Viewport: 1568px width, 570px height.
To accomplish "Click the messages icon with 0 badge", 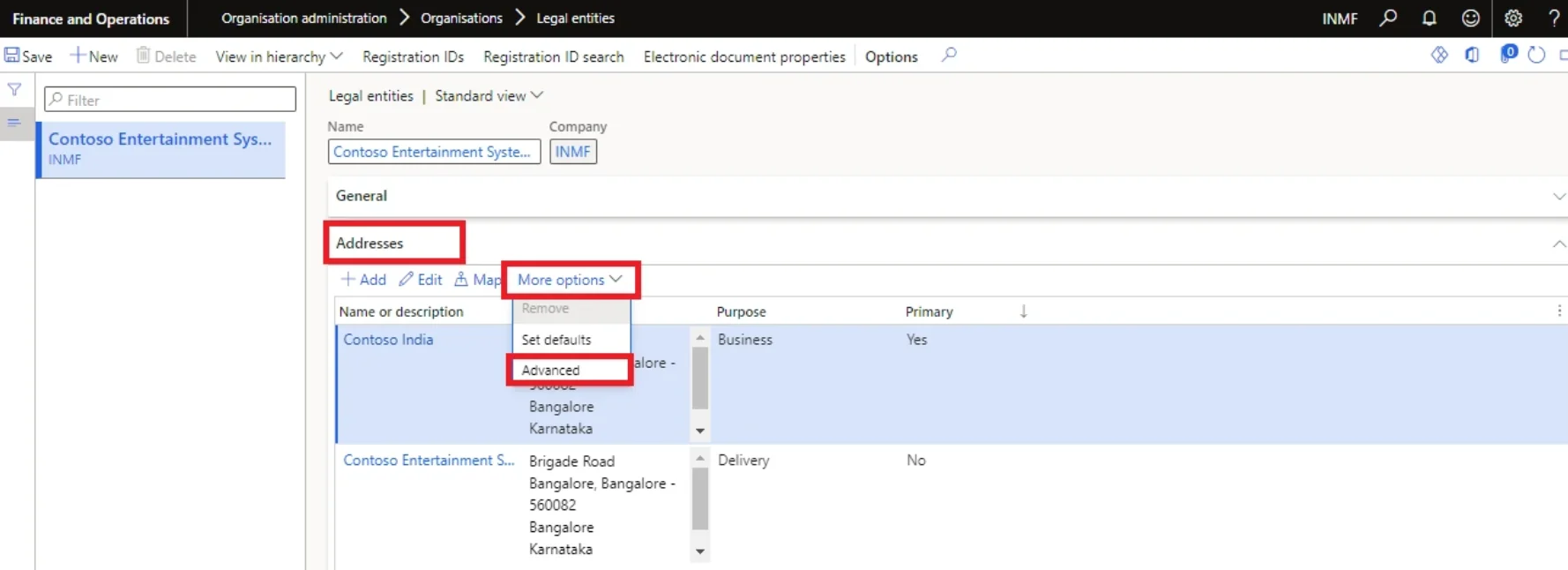I will coord(1508,54).
